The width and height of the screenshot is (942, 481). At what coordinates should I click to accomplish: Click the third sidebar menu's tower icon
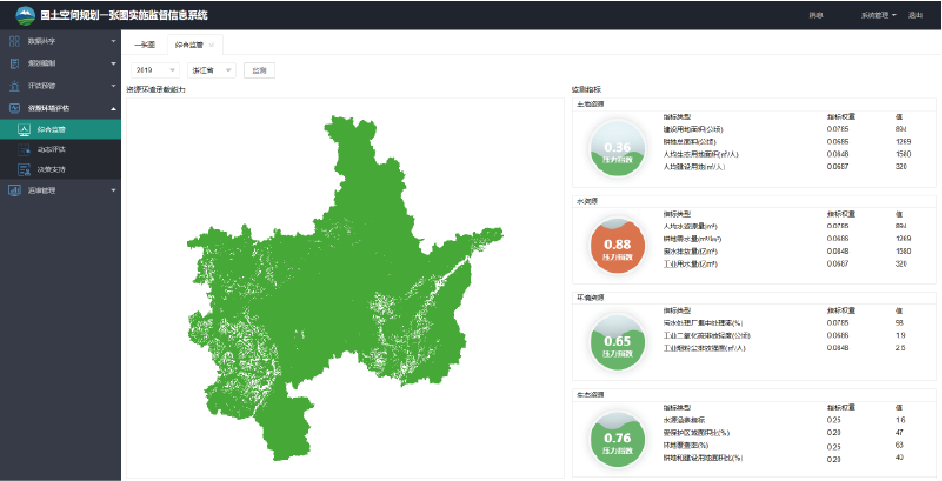pos(15,86)
